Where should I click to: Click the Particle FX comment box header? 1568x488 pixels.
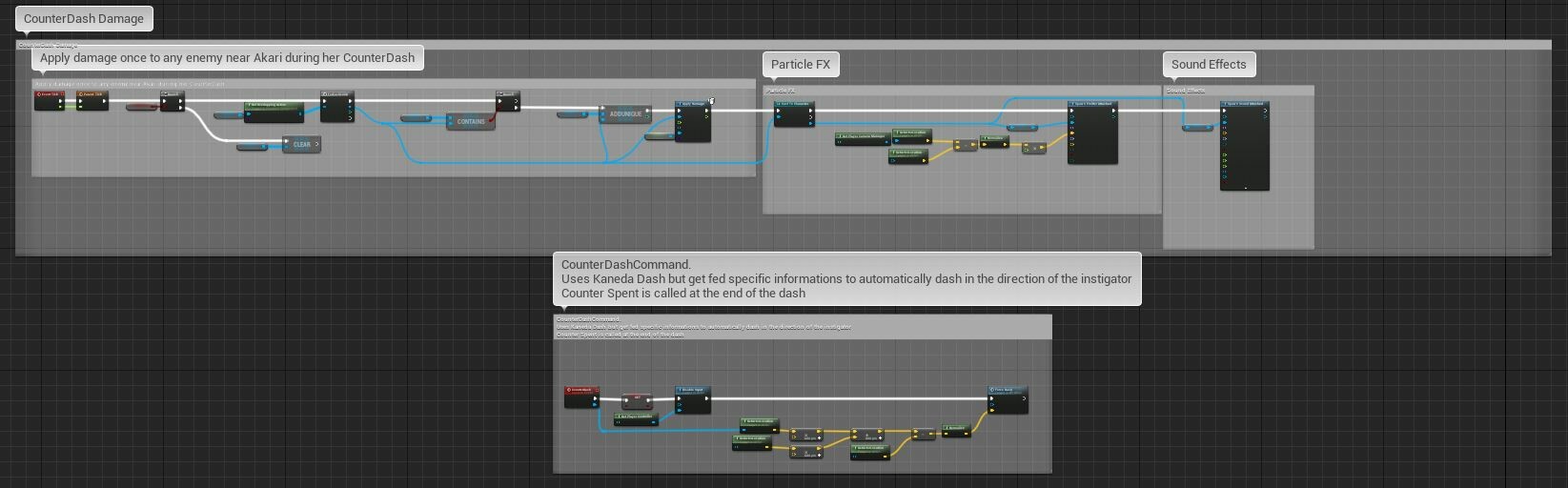[x=962, y=91]
